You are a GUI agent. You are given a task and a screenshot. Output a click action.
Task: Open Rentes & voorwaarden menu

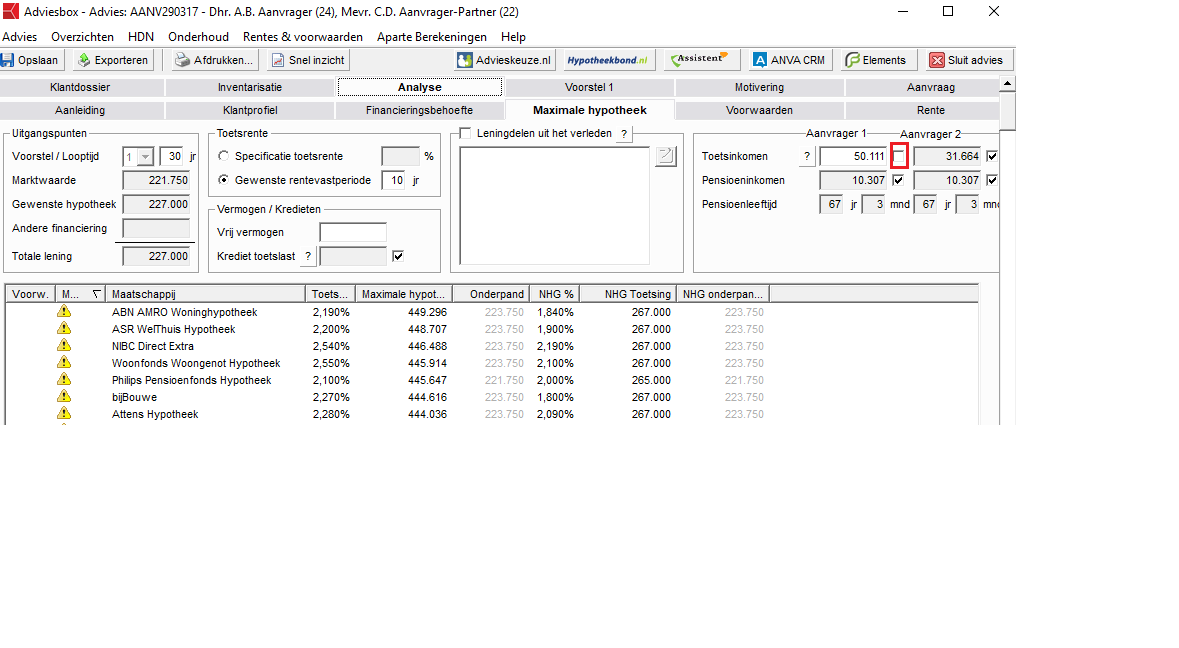tap(302, 37)
